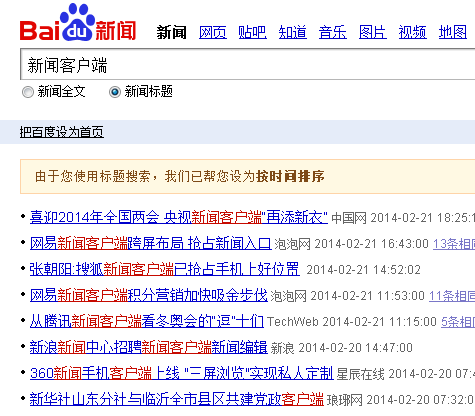
Task: Click source text 泡泡网 2014-02-21 11:53:00
Action: point(347,296)
